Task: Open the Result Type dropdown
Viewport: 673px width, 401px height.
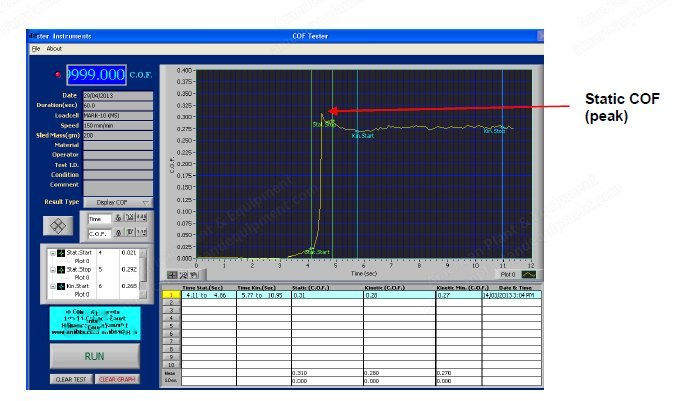Action: (118, 202)
